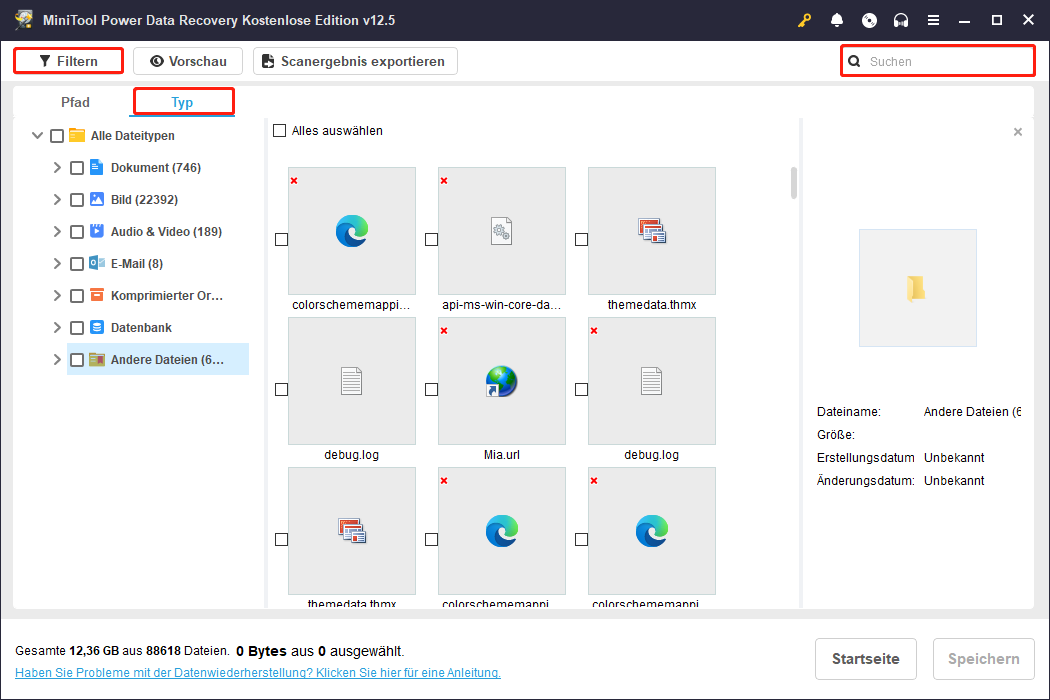
Task: Click the Vorschau button
Action: point(188,61)
